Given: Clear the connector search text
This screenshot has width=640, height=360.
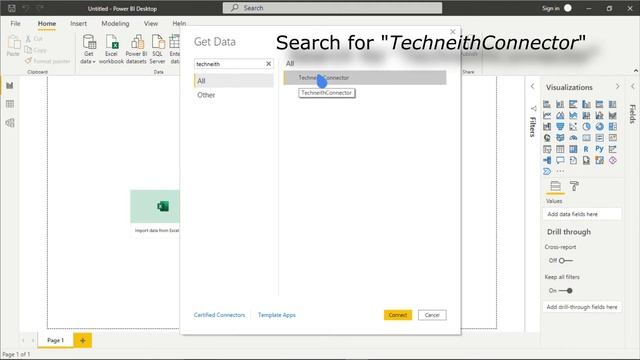Looking at the screenshot, I should [268, 64].
